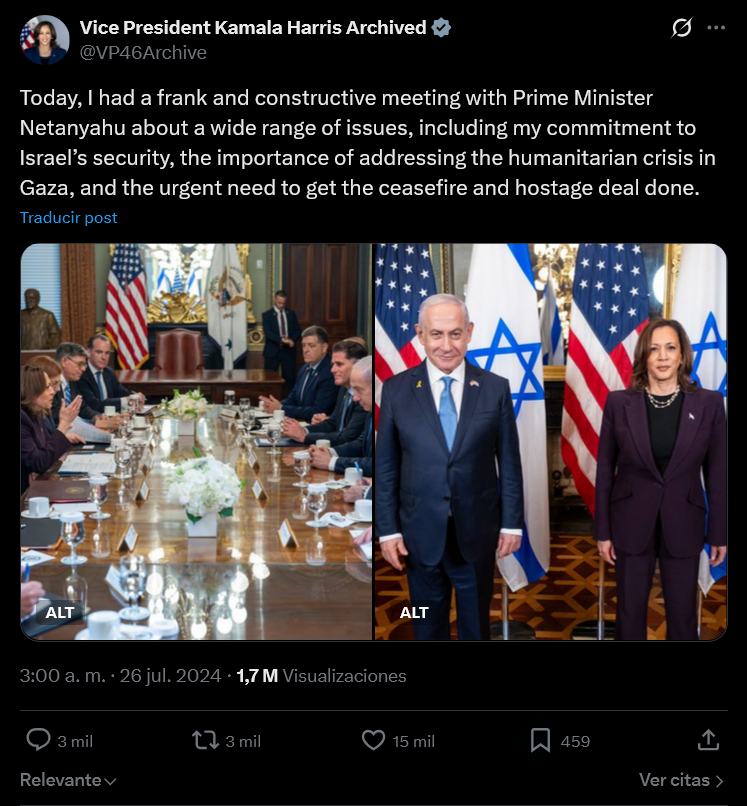Open Ver citas chevron link
The width and height of the screenshot is (747, 806).
[682, 780]
